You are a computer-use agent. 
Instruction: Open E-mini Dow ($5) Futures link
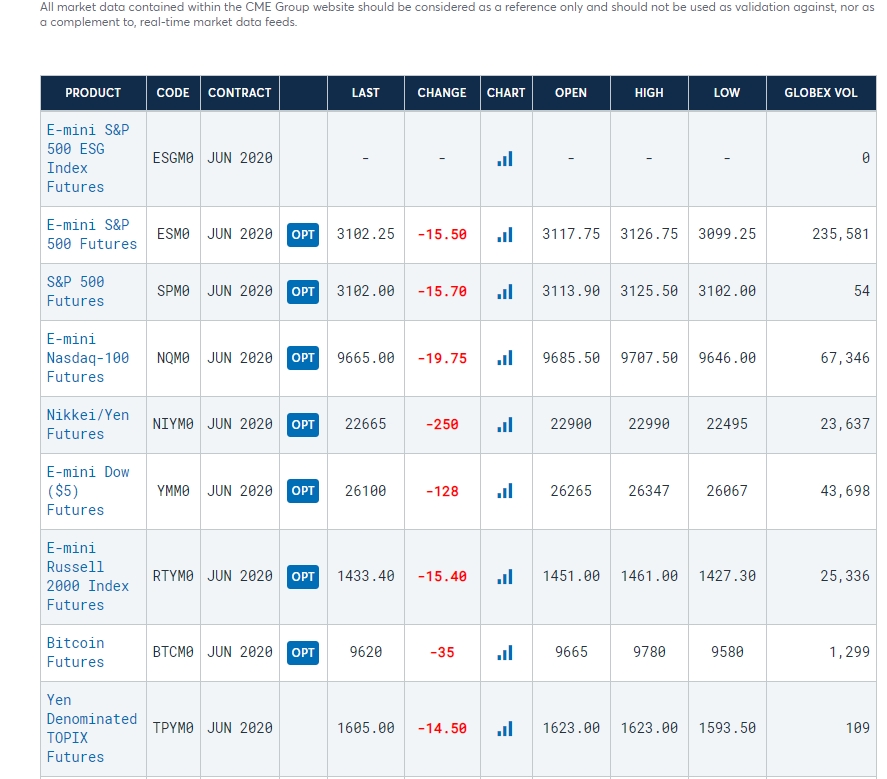click(x=88, y=490)
